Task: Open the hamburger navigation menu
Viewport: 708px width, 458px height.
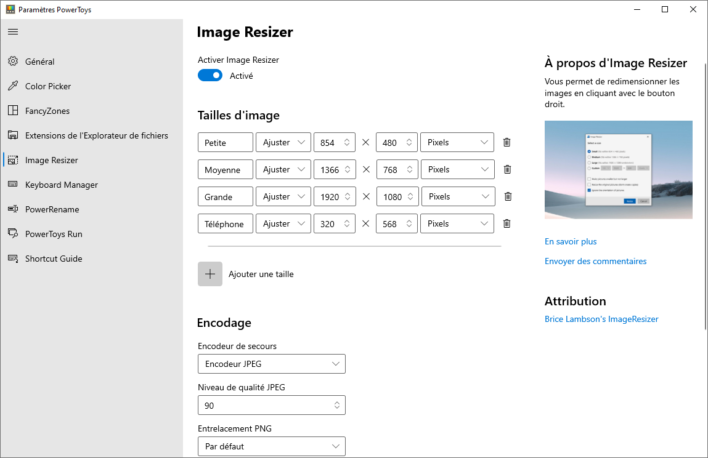Action: point(13,32)
